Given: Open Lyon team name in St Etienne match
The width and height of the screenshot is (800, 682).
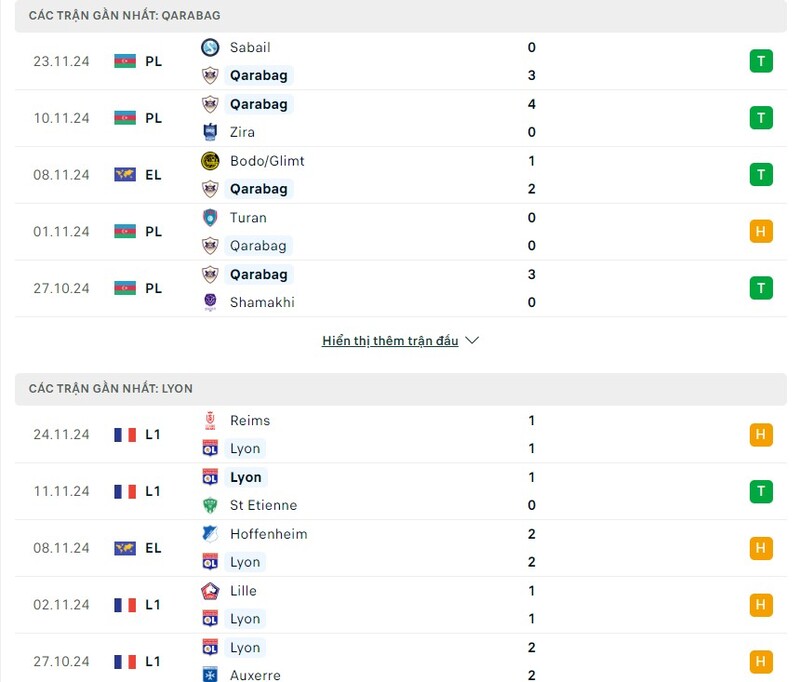Looking at the screenshot, I should pyautogui.click(x=245, y=477).
